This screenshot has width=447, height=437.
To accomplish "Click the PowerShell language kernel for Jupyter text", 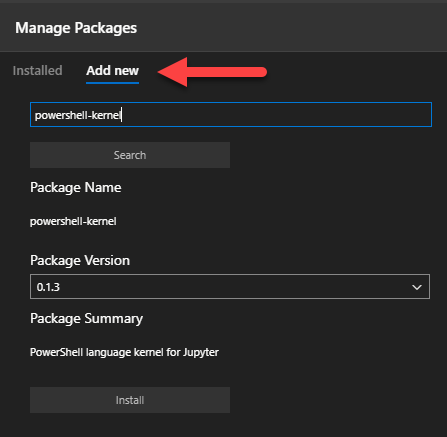I will click(x=124, y=352).
